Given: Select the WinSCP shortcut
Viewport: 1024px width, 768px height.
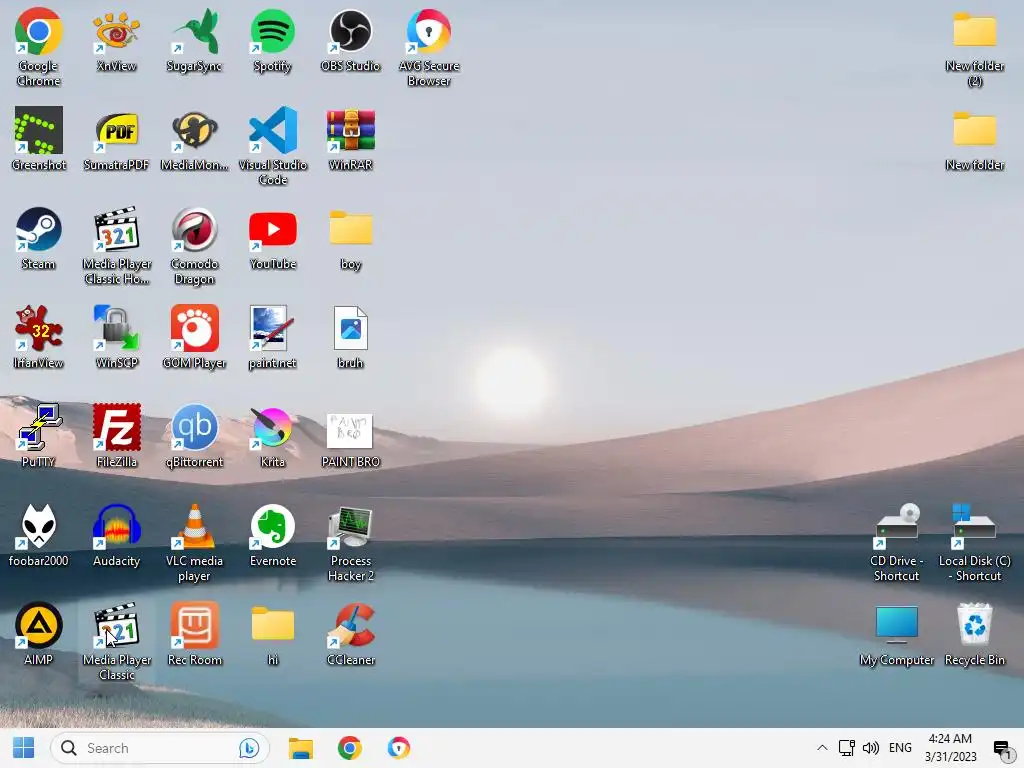Looking at the screenshot, I should click(116, 328).
